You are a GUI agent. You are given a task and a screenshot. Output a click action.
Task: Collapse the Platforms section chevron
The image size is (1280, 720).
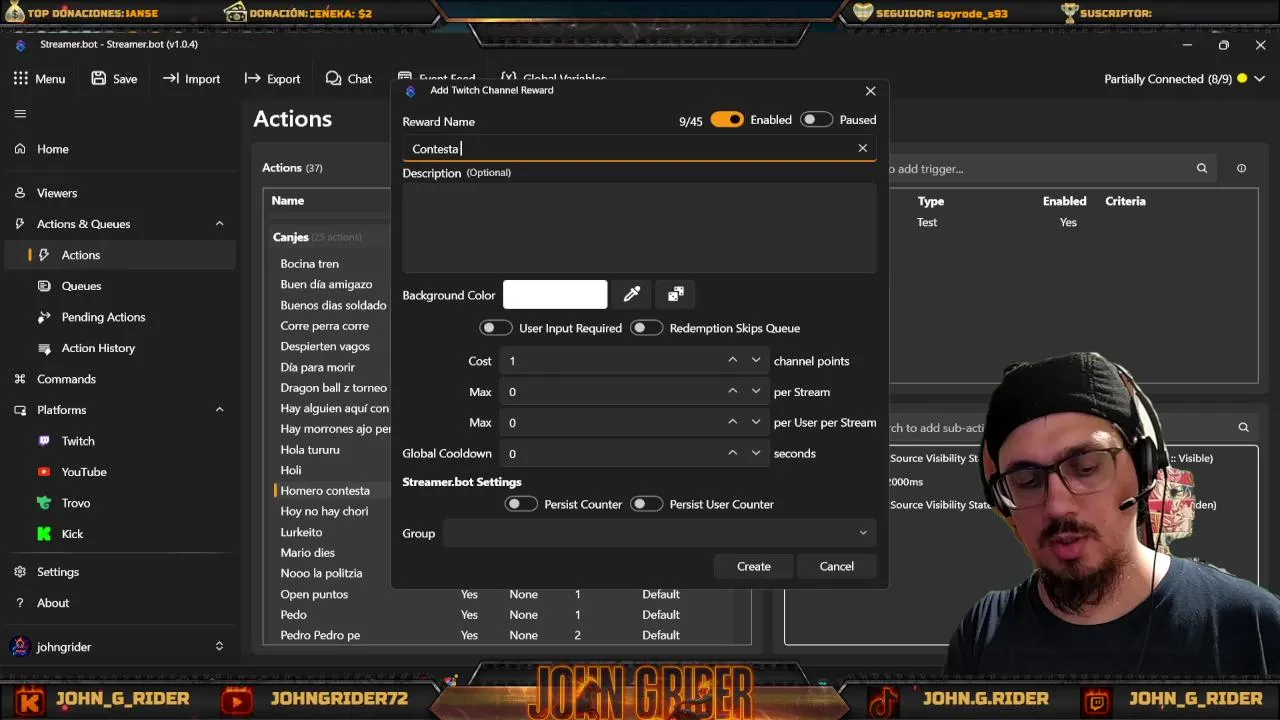[x=219, y=410]
